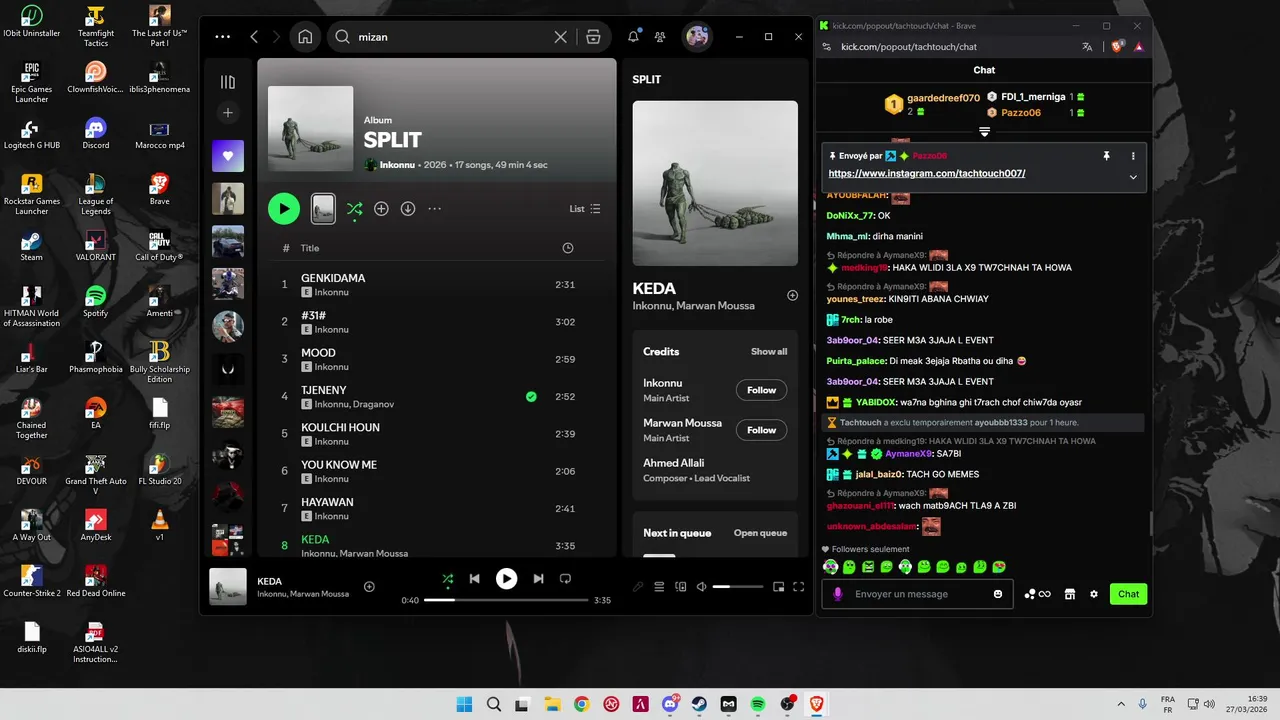The height and width of the screenshot is (720, 1280).
Task: Open the Spotify three-dots main menu
Action: pos(222,37)
